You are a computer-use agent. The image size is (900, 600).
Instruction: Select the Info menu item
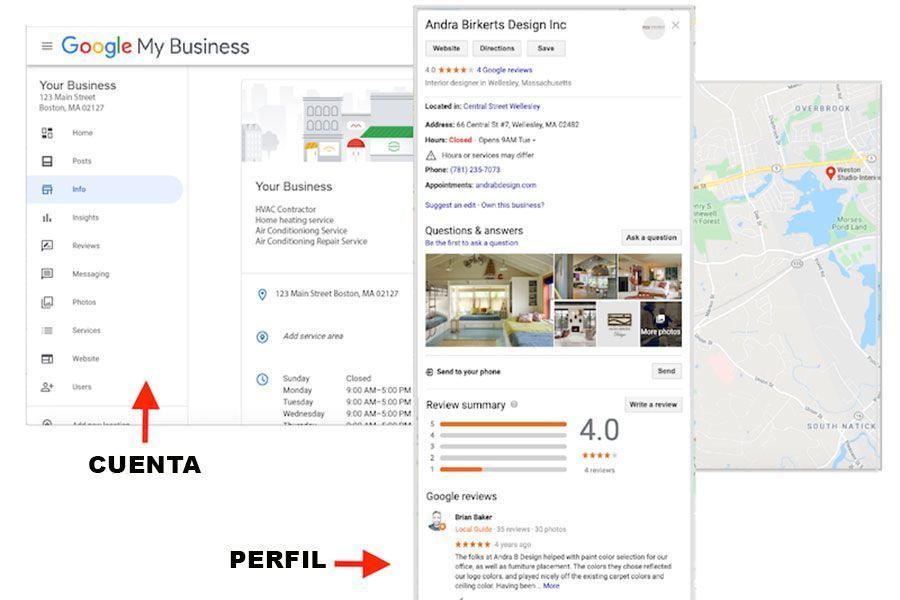click(x=104, y=189)
